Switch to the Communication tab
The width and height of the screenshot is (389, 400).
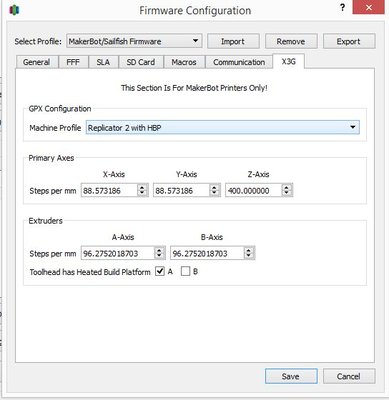click(239, 62)
